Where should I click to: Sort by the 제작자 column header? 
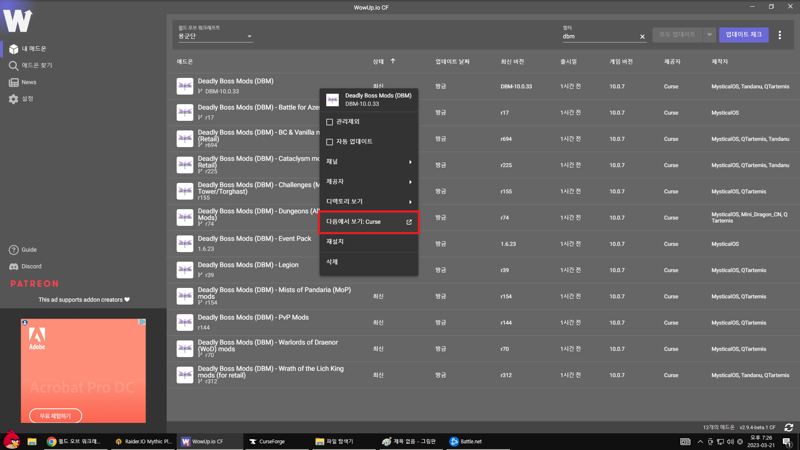[x=719, y=62]
